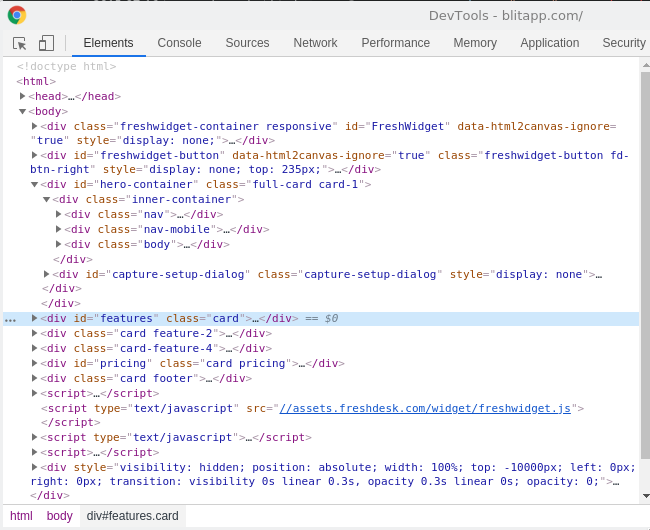
Task: Open the Application tab
Action: coord(549,43)
